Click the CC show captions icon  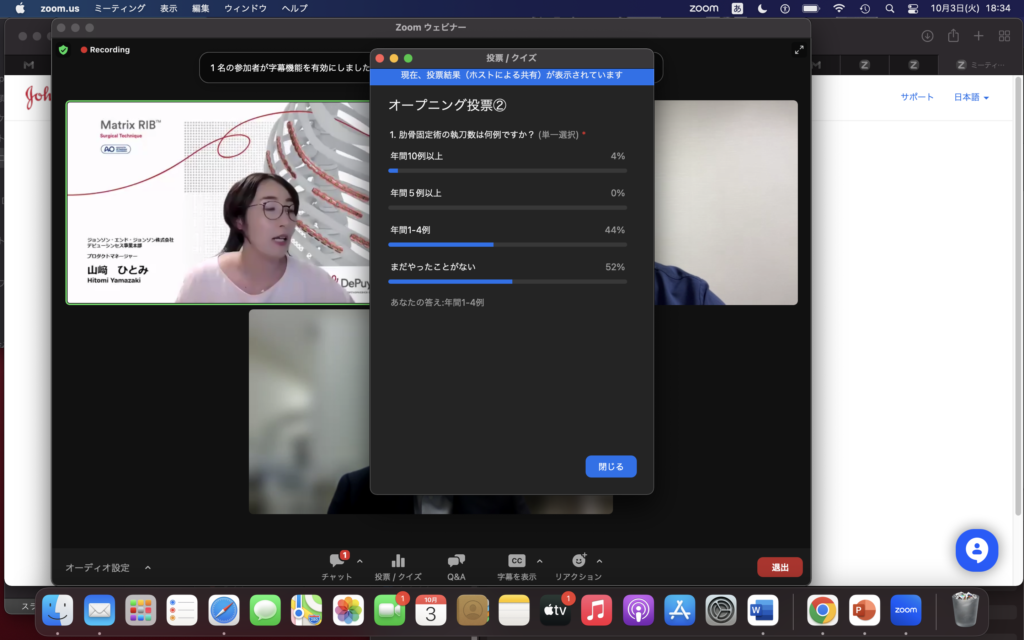point(516,561)
